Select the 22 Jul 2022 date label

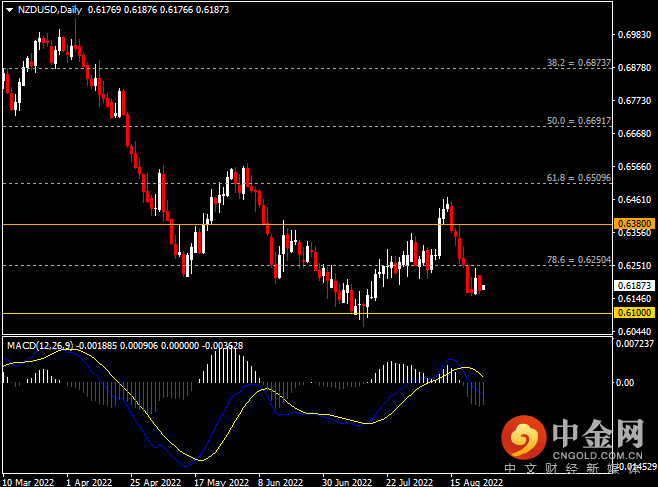(410, 482)
